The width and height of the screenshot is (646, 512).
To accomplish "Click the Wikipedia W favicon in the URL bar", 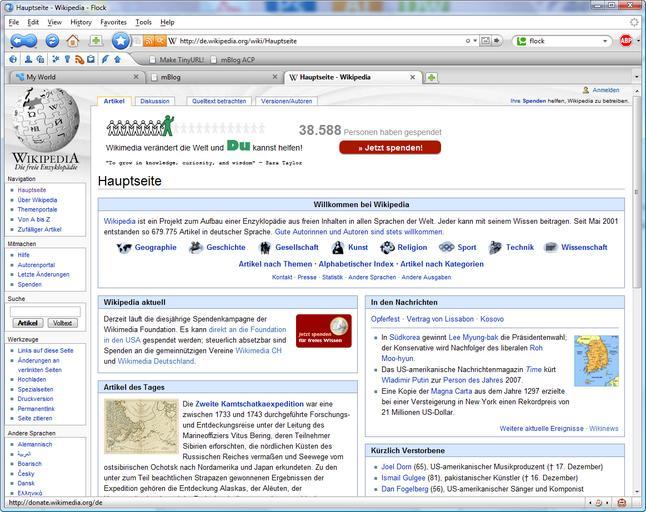I will [x=173, y=41].
